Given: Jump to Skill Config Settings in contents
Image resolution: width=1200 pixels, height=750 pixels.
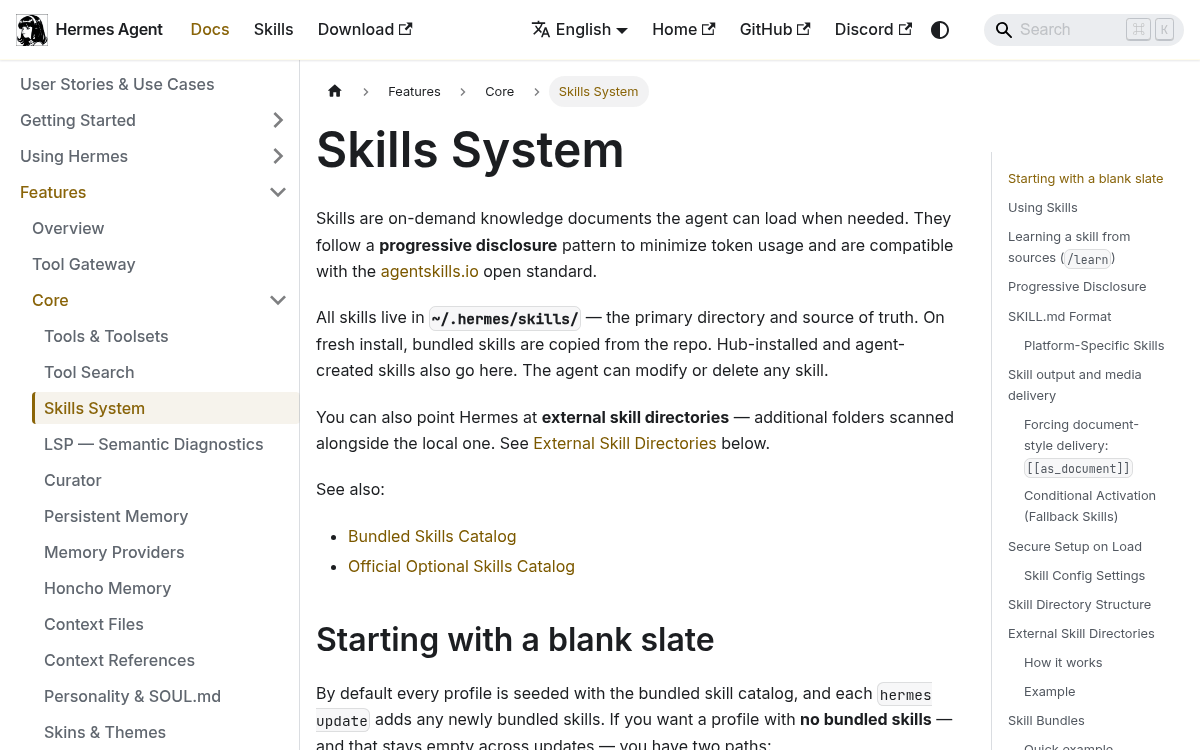Looking at the screenshot, I should pyautogui.click(x=1084, y=575).
